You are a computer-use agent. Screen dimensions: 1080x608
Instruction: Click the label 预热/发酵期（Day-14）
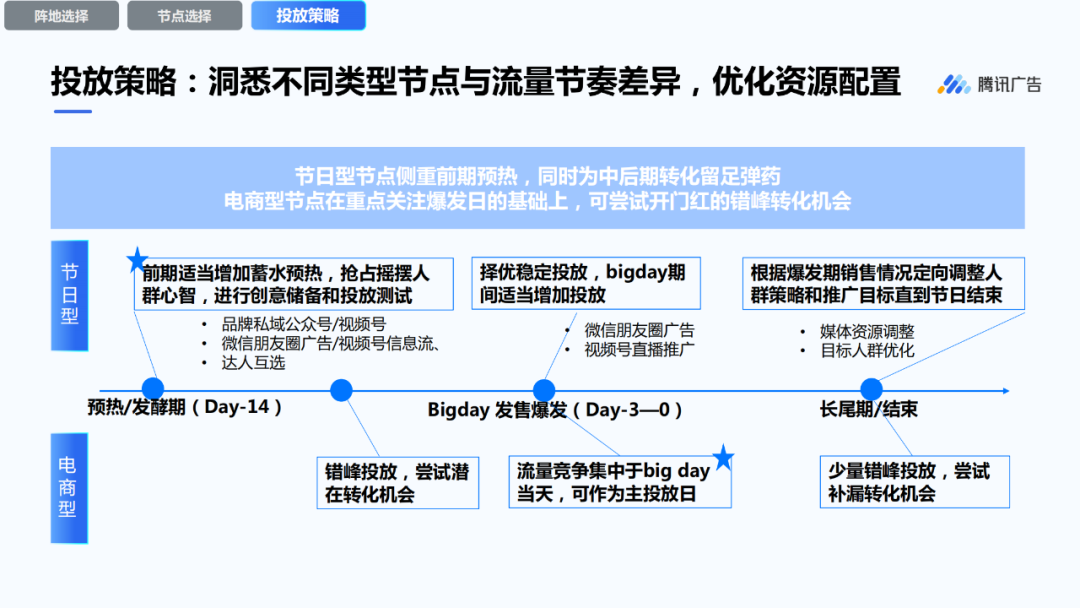click(x=185, y=407)
